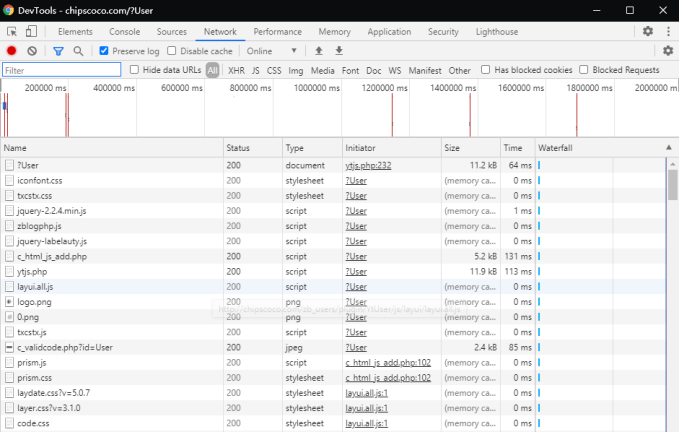Toggle the Preserve log checkbox
This screenshot has height=432, width=680.
(104, 51)
